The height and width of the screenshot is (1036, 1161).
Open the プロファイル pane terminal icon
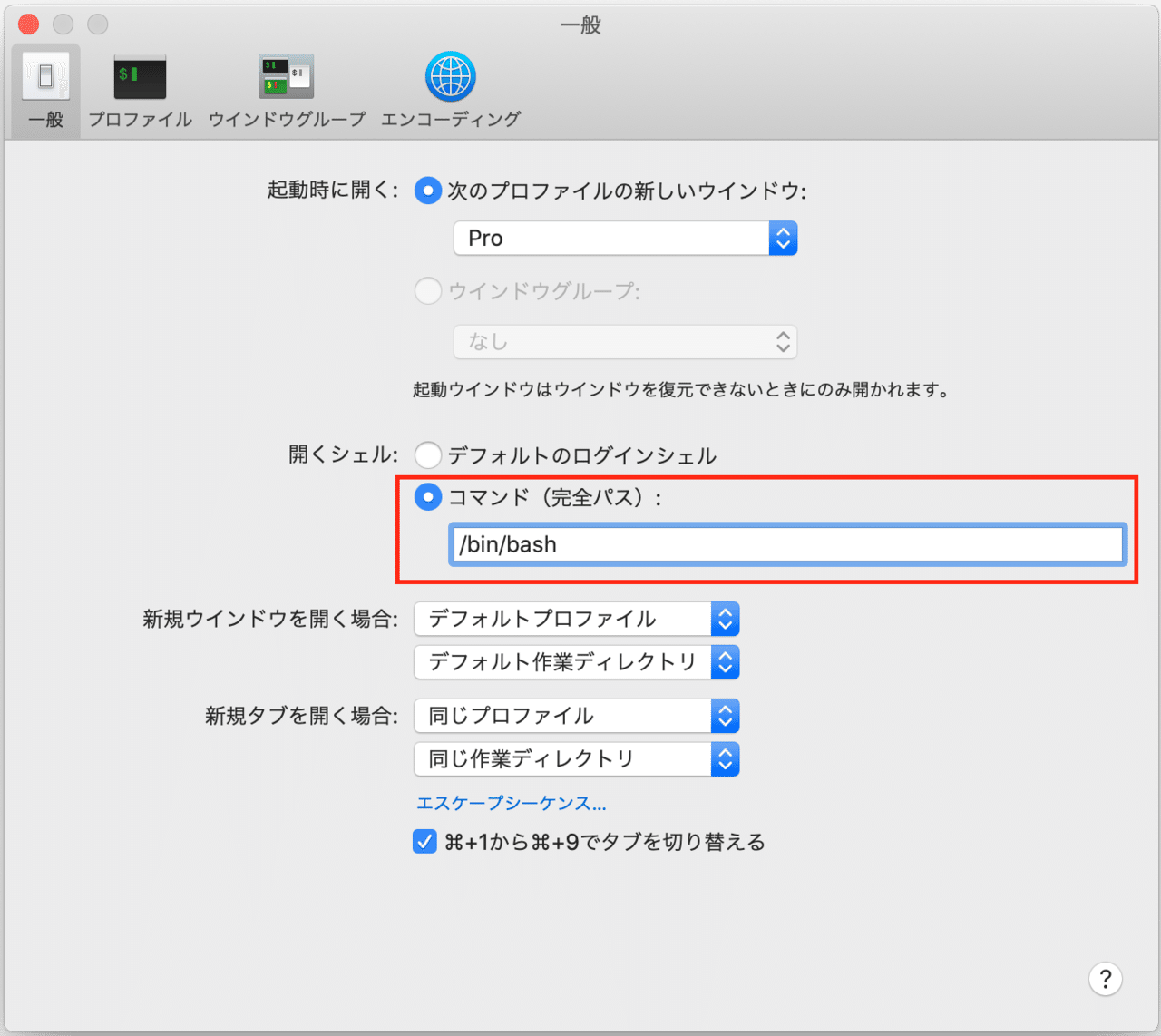click(140, 77)
